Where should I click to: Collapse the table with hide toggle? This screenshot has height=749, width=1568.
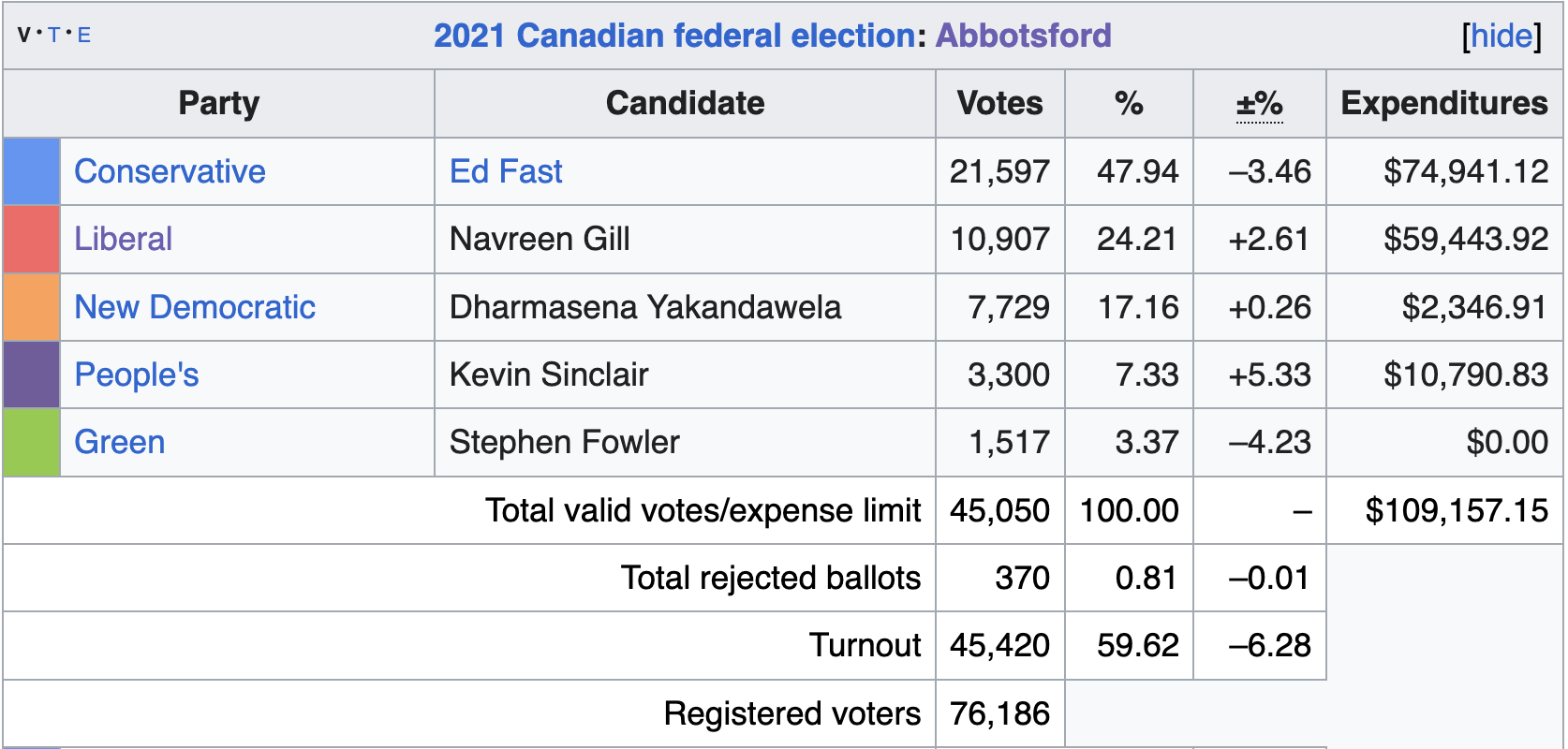1501,36
